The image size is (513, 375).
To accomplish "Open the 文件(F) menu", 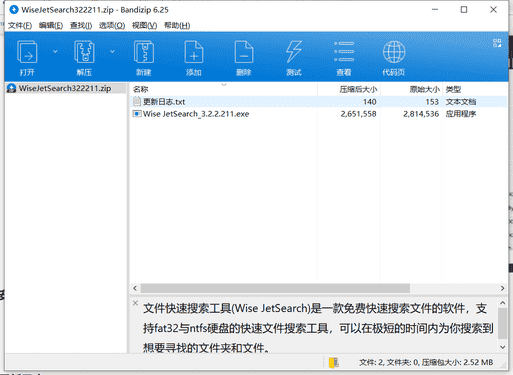I will (20, 25).
